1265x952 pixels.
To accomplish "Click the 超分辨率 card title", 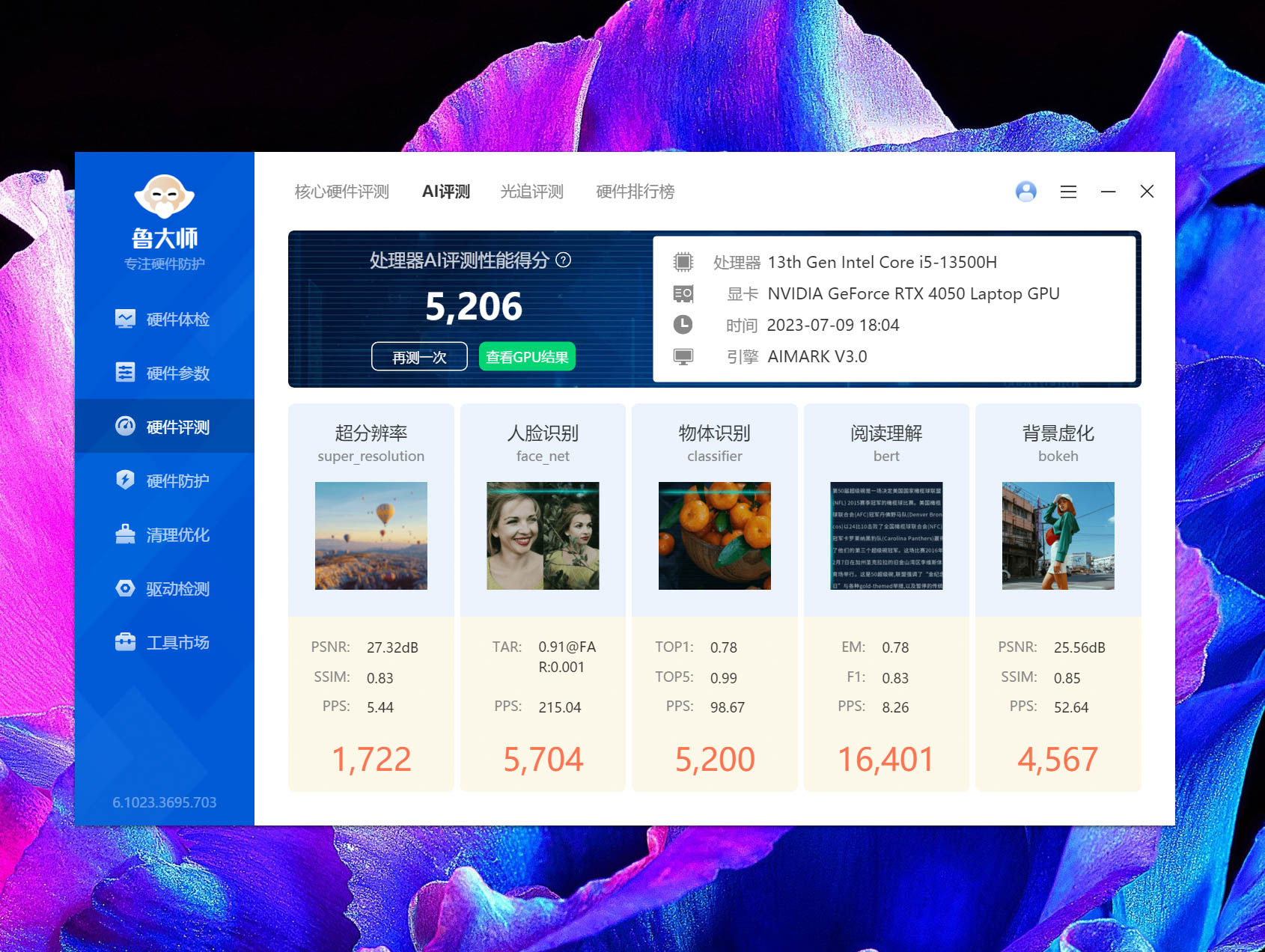I will (x=371, y=433).
